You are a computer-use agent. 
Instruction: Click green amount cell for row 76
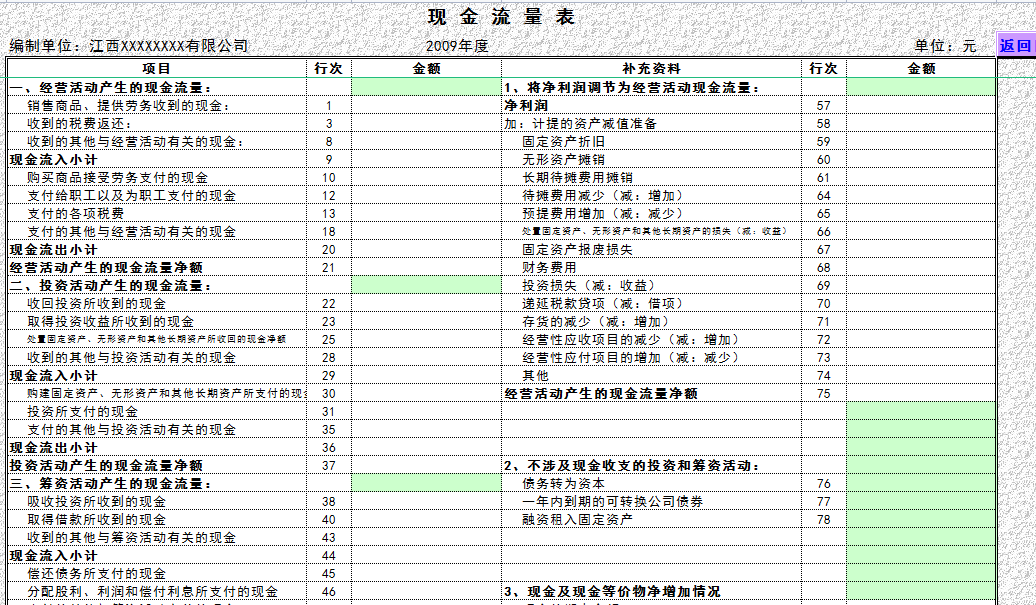click(x=921, y=483)
